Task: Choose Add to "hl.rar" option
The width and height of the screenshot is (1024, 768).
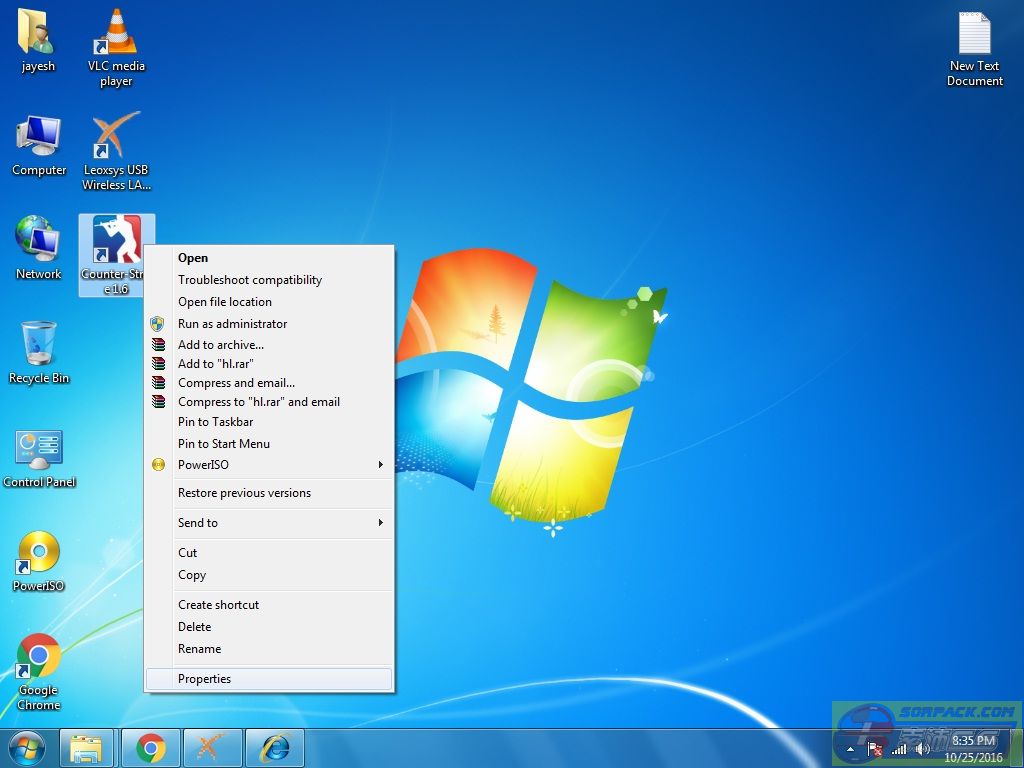Action: pos(215,364)
